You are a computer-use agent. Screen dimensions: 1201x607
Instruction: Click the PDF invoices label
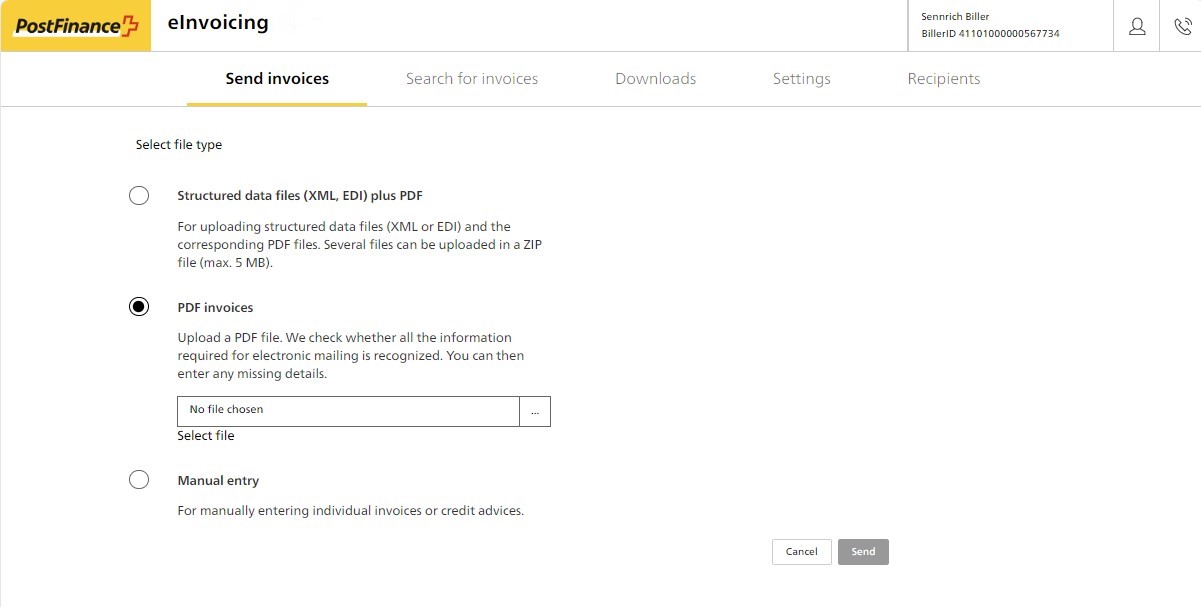(215, 308)
